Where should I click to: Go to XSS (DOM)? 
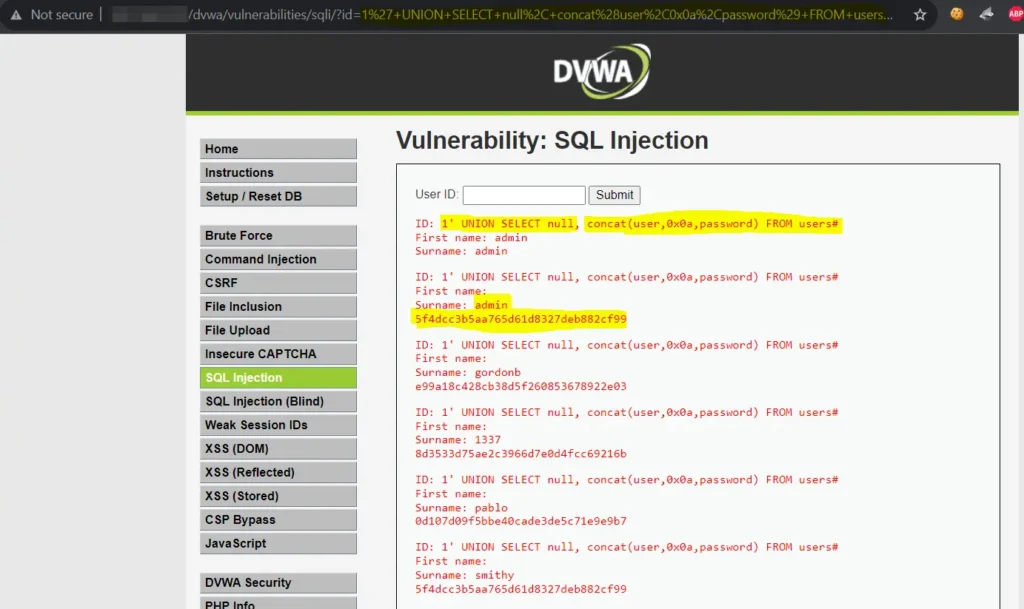278,448
